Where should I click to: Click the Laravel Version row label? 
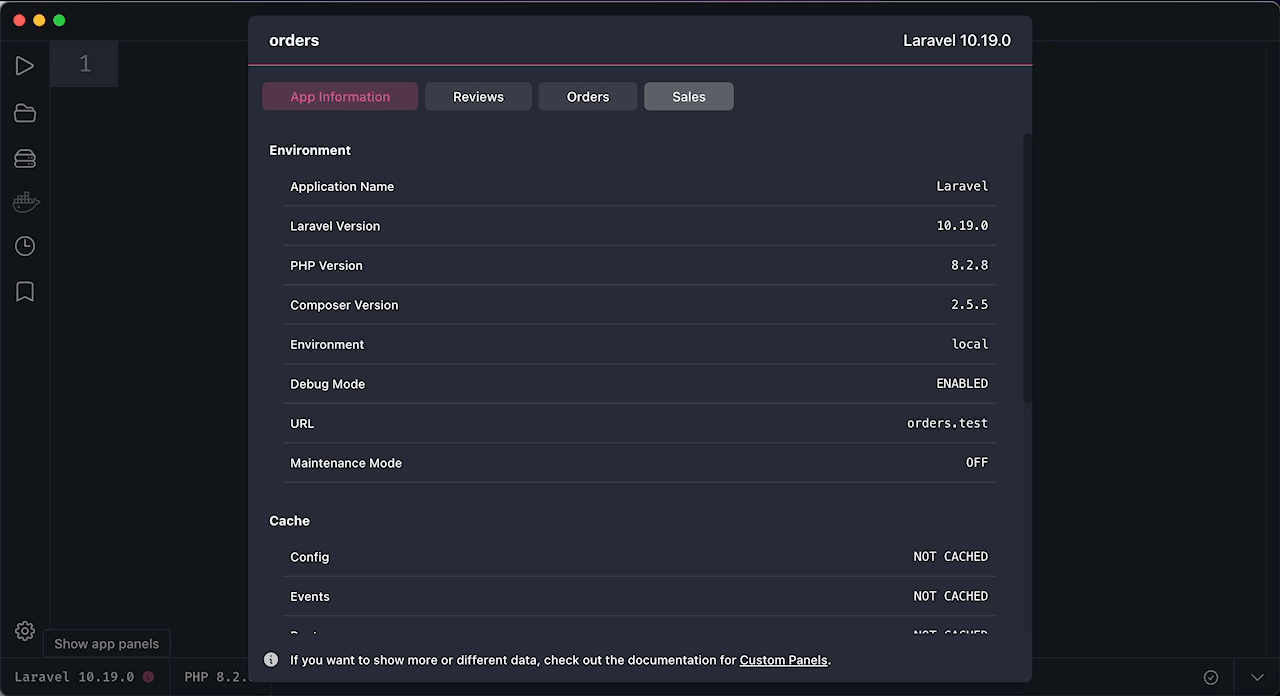(335, 226)
